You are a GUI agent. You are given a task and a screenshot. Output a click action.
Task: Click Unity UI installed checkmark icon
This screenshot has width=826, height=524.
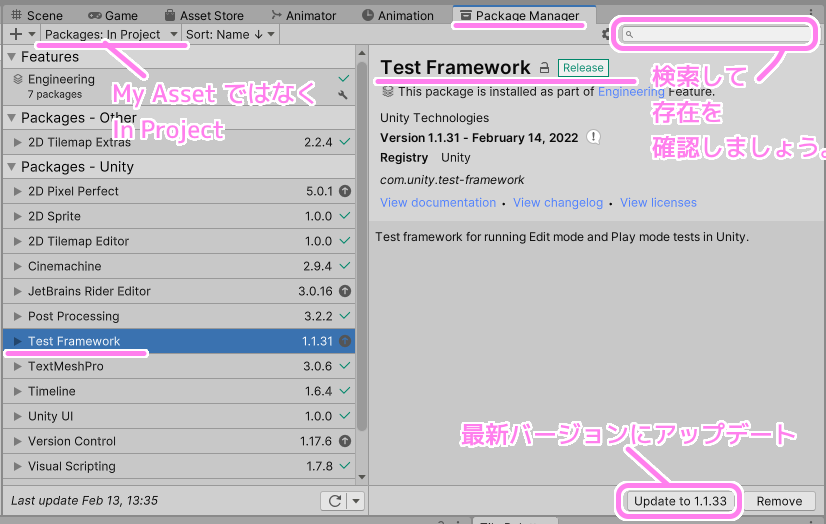[345, 416]
